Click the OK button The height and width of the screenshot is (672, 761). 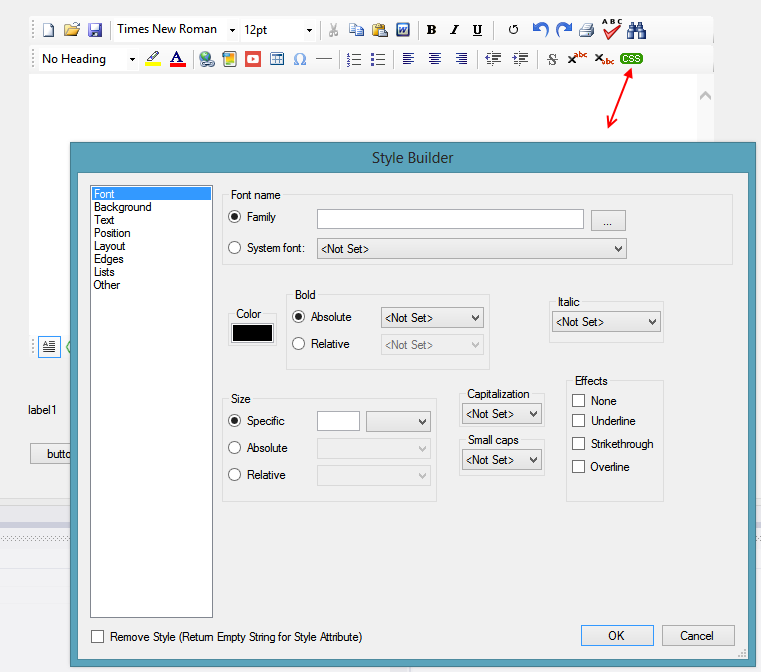click(x=616, y=635)
